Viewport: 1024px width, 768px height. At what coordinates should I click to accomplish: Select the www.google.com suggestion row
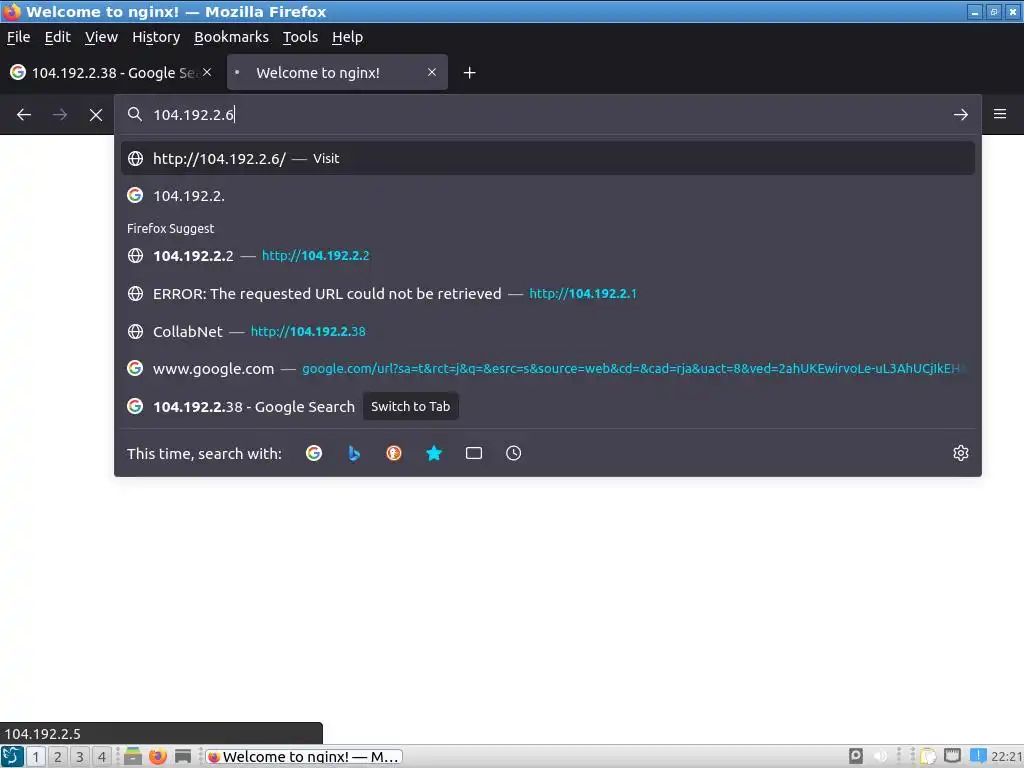pos(548,369)
